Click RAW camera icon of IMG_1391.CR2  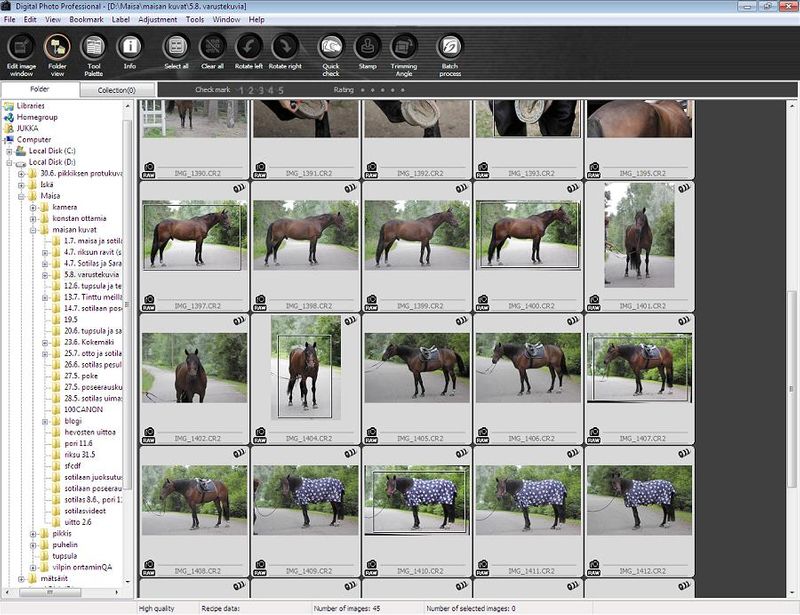[260, 170]
